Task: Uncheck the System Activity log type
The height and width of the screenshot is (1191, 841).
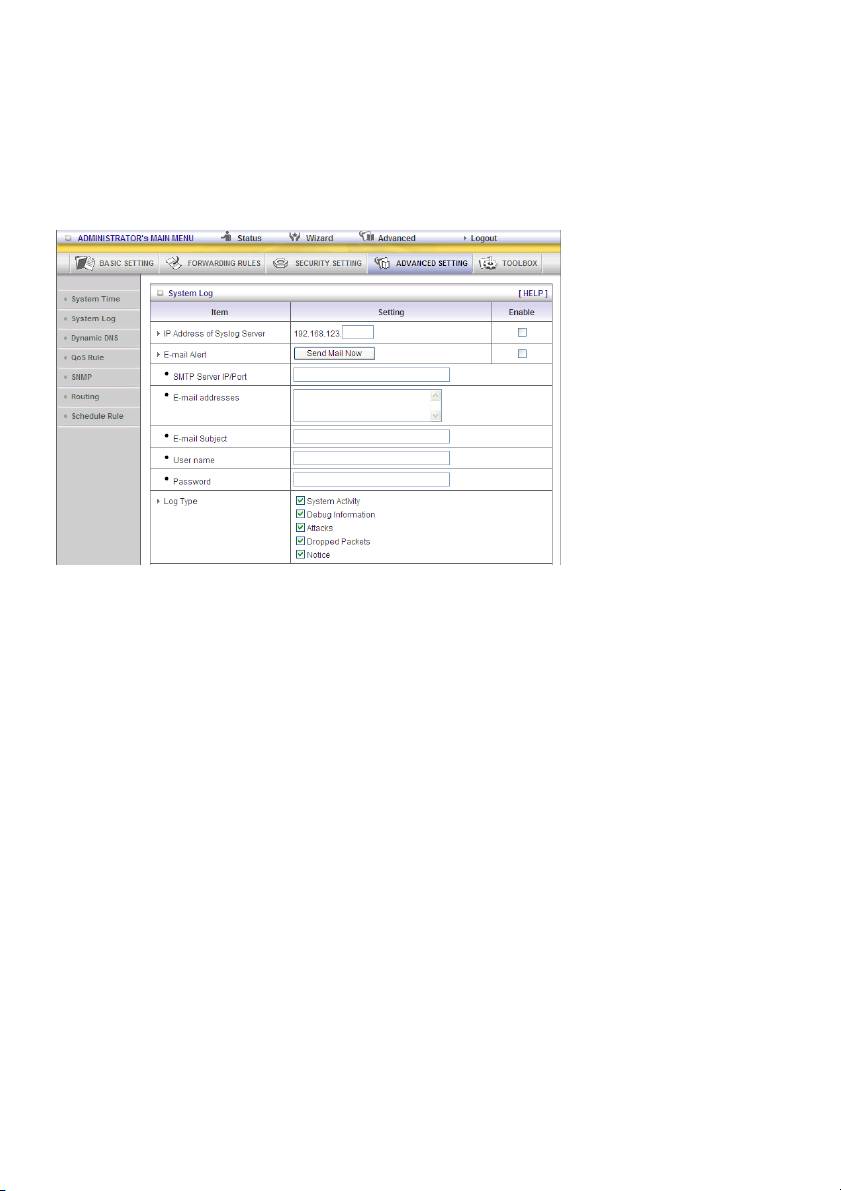Action: point(301,501)
